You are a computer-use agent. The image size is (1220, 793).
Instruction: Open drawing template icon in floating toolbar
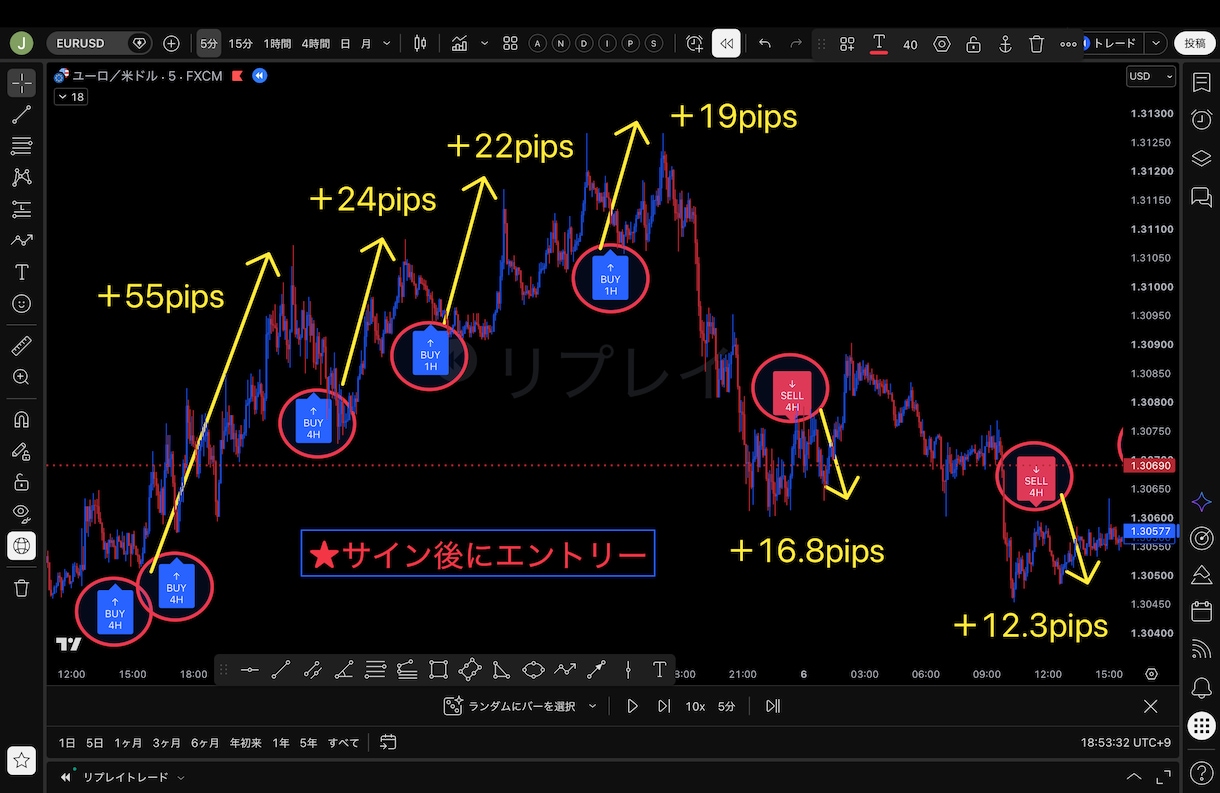(x=847, y=44)
